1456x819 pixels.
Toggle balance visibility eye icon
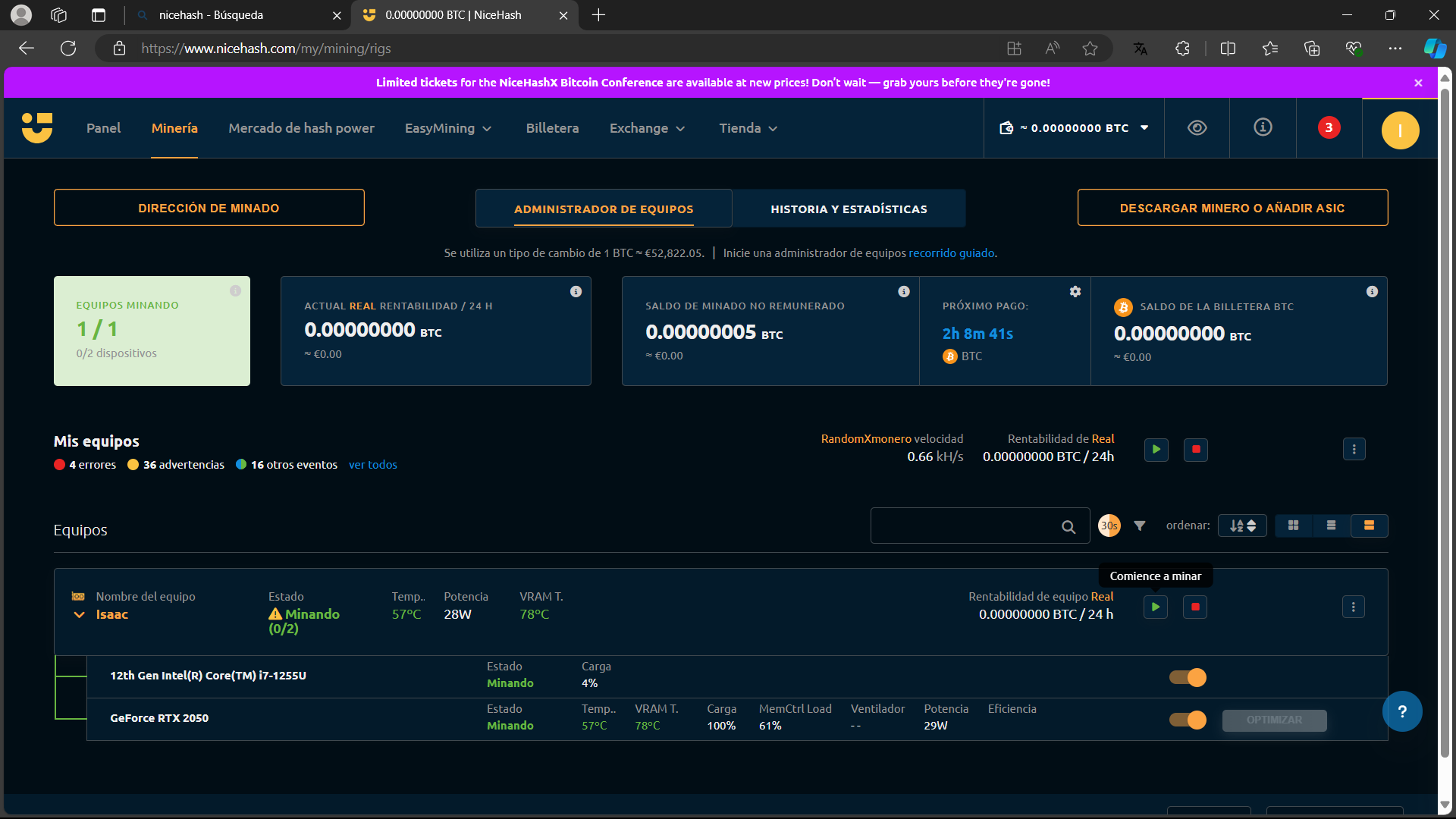pyautogui.click(x=1197, y=127)
